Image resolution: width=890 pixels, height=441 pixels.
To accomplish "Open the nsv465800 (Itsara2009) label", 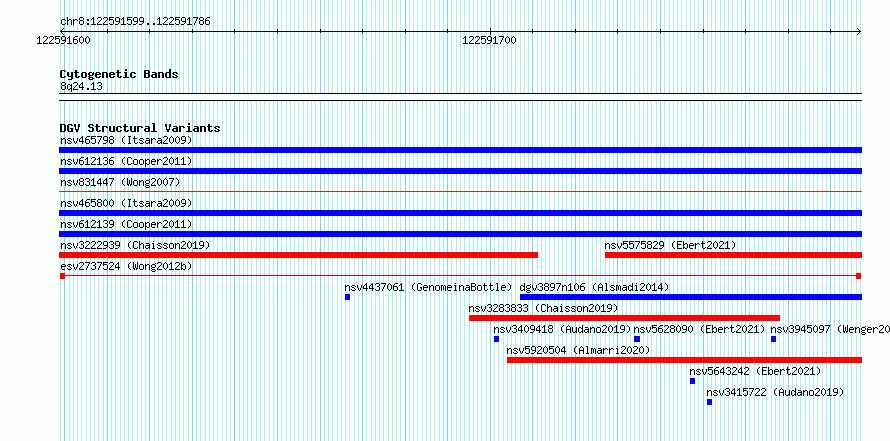I will [x=126, y=203].
